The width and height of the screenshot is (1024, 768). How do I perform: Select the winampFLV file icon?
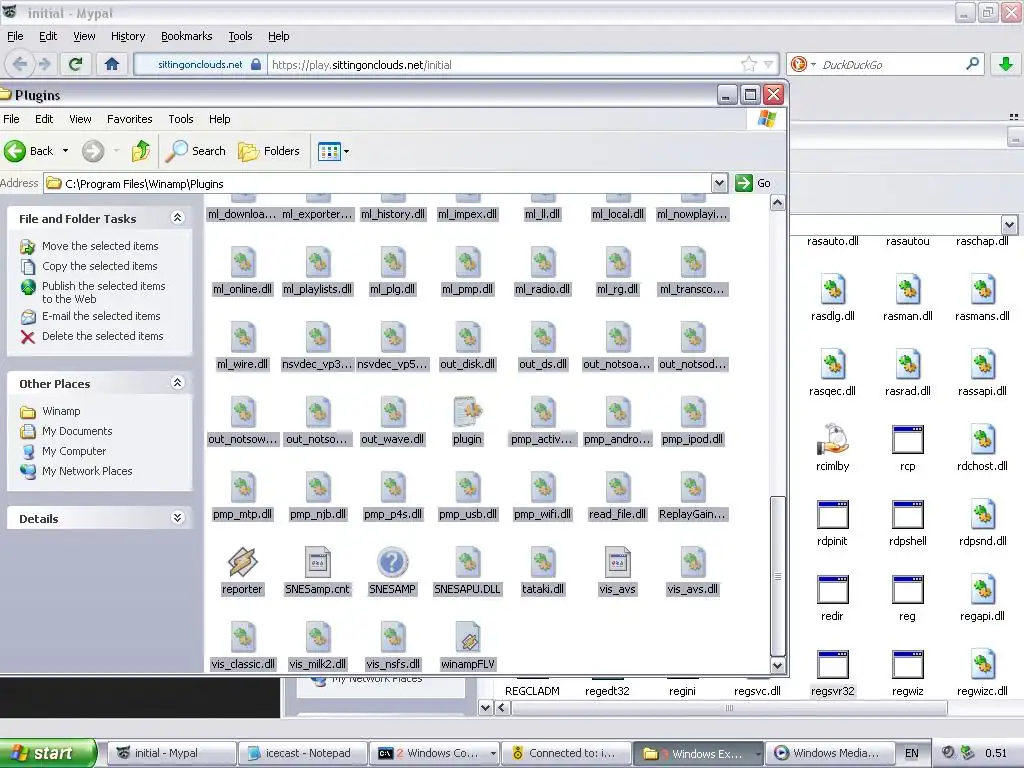tap(468, 637)
